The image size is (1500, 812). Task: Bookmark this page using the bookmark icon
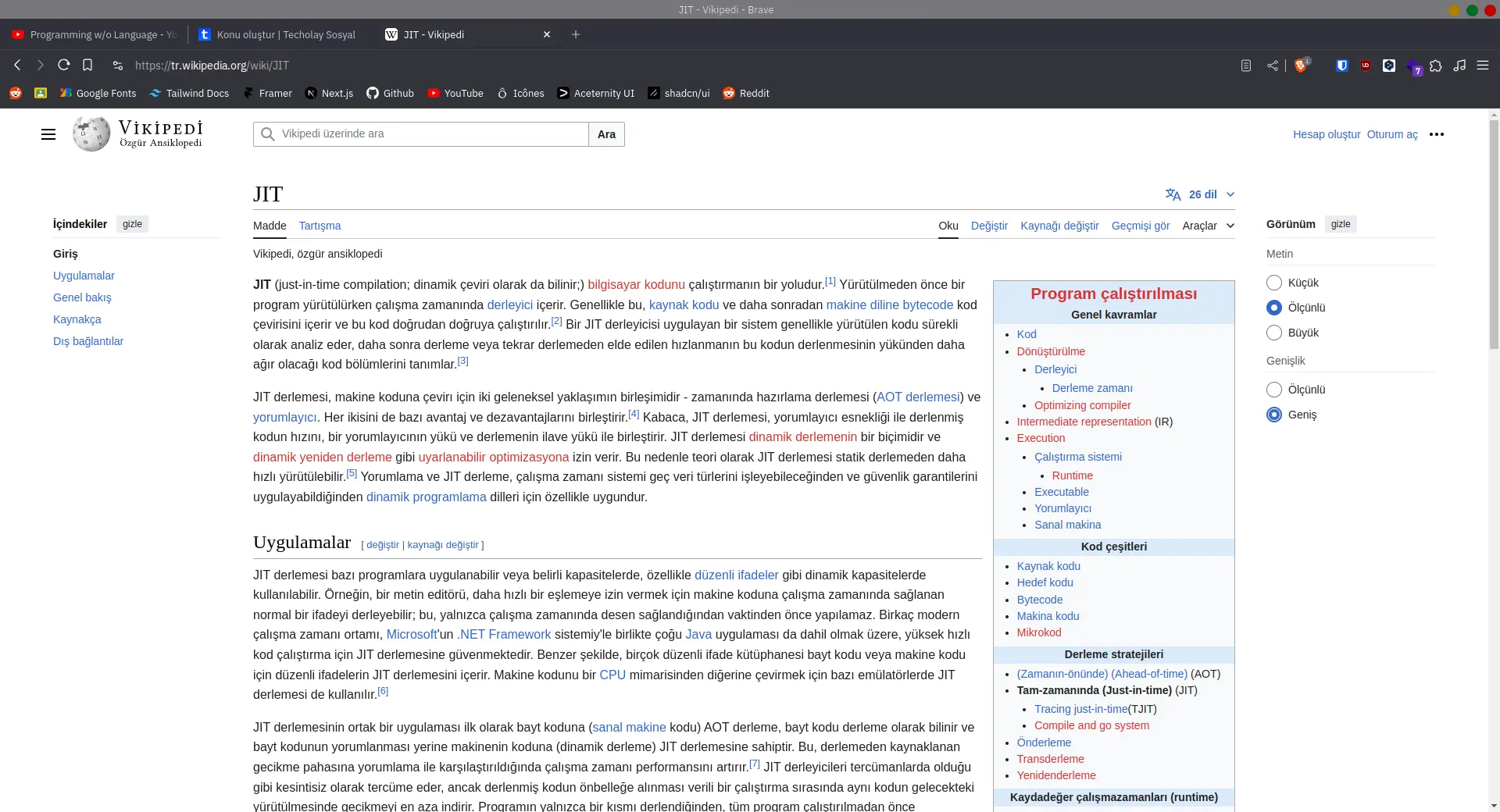click(x=87, y=66)
